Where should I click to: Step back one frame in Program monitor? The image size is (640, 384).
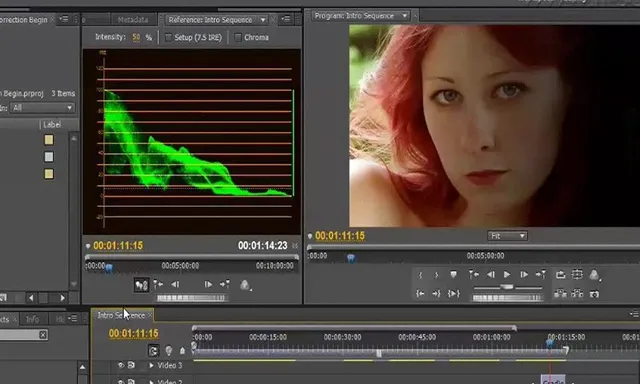(491, 275)
